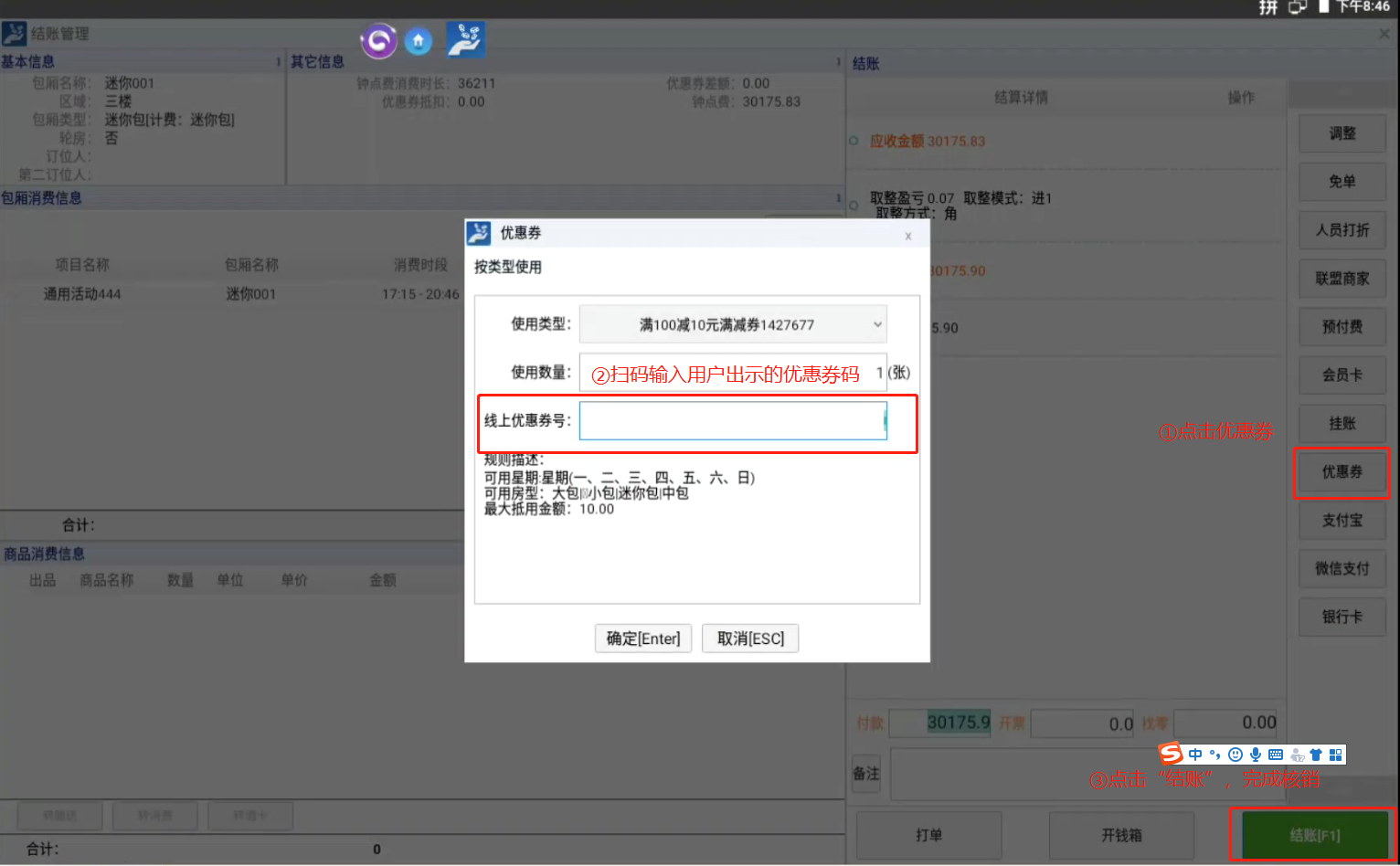Click the 优惠券 payment button
This screenshot has width=1400, height=866.
(1342, 472)
